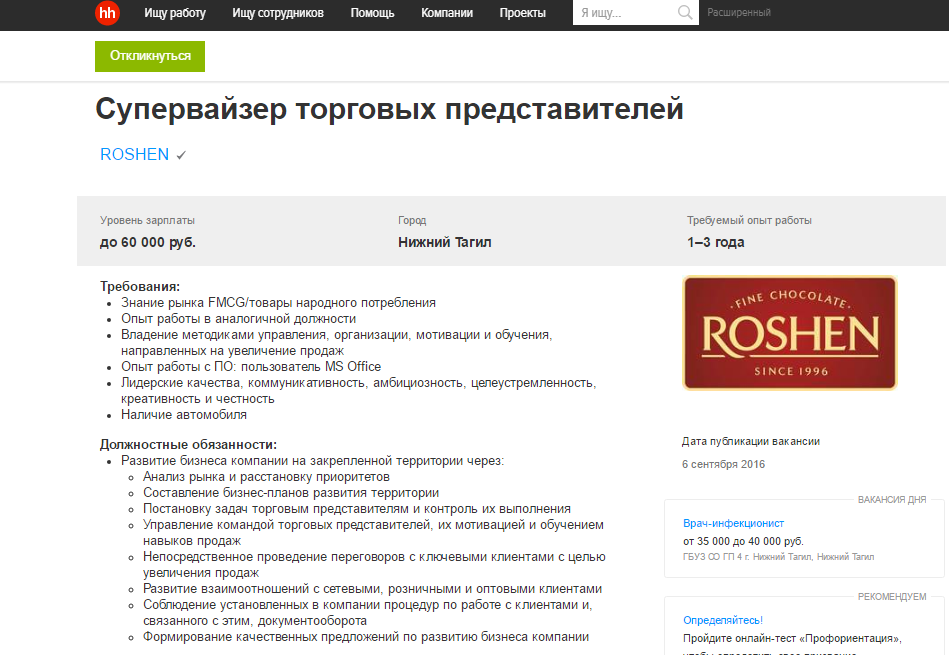
Task: Click the magnifier icon in the search box
Action: (685, 13)
